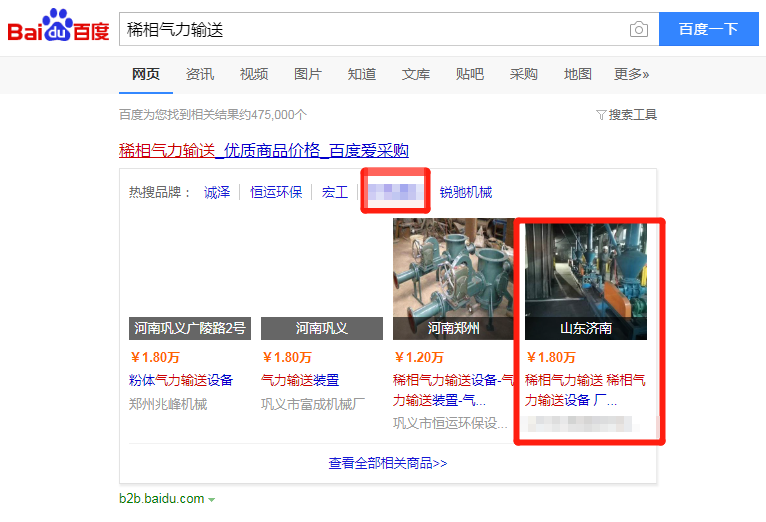Screen dimensions: 766x522
Task: Click the 热搜品牌： label
Action: [160, 192]
